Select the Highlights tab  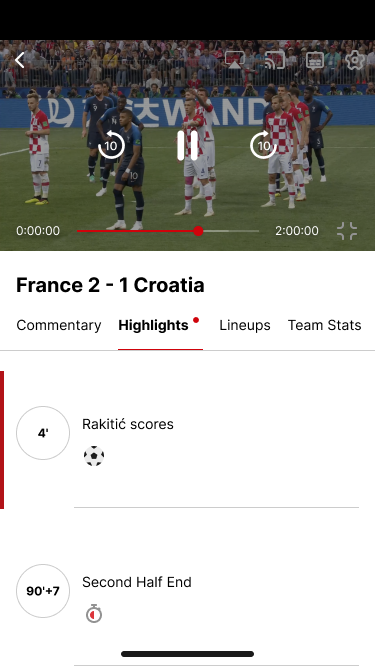coord(153,325)
